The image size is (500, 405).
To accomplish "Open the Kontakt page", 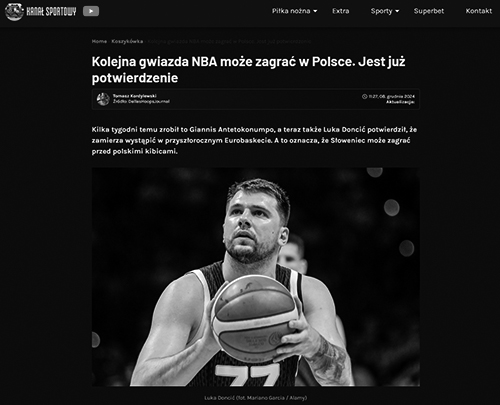I will click(x=479, y=11).
